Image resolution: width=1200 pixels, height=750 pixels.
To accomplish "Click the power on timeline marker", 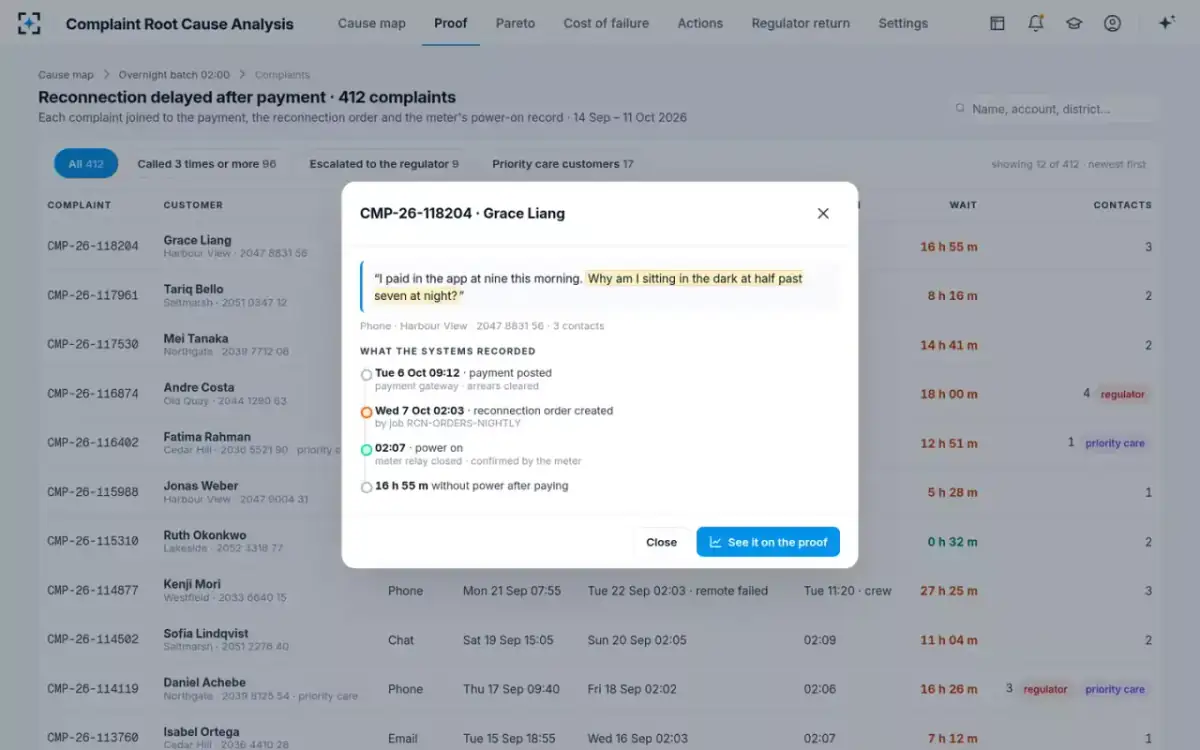I will (x=366, y=450).
